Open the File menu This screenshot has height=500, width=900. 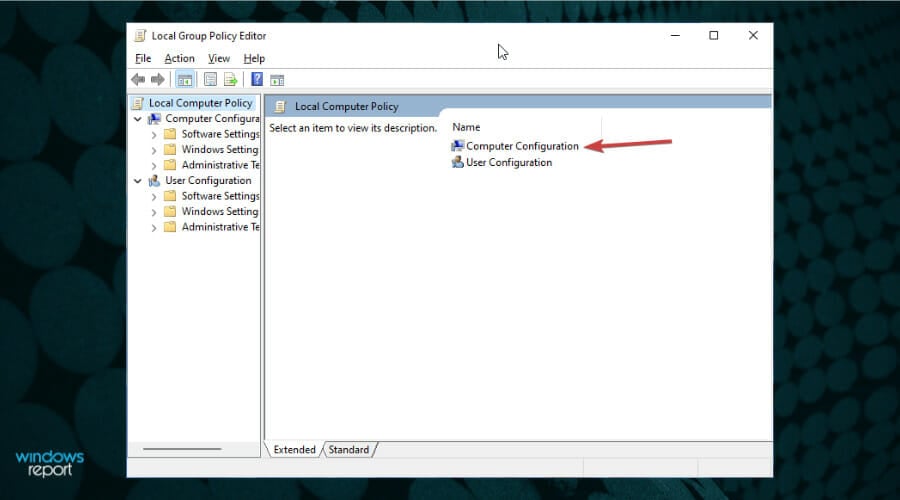tap(143, 59)
